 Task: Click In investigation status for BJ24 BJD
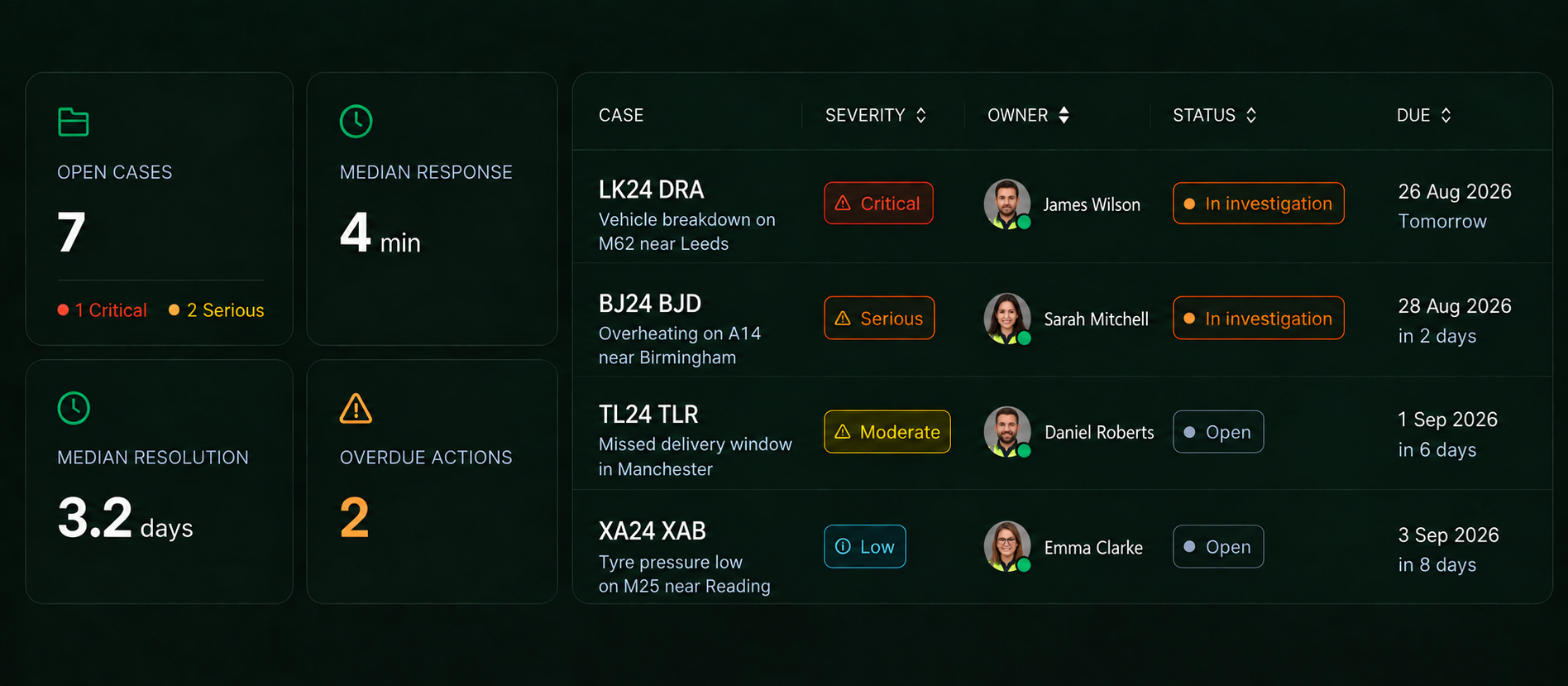click(x=1259, y=318)
